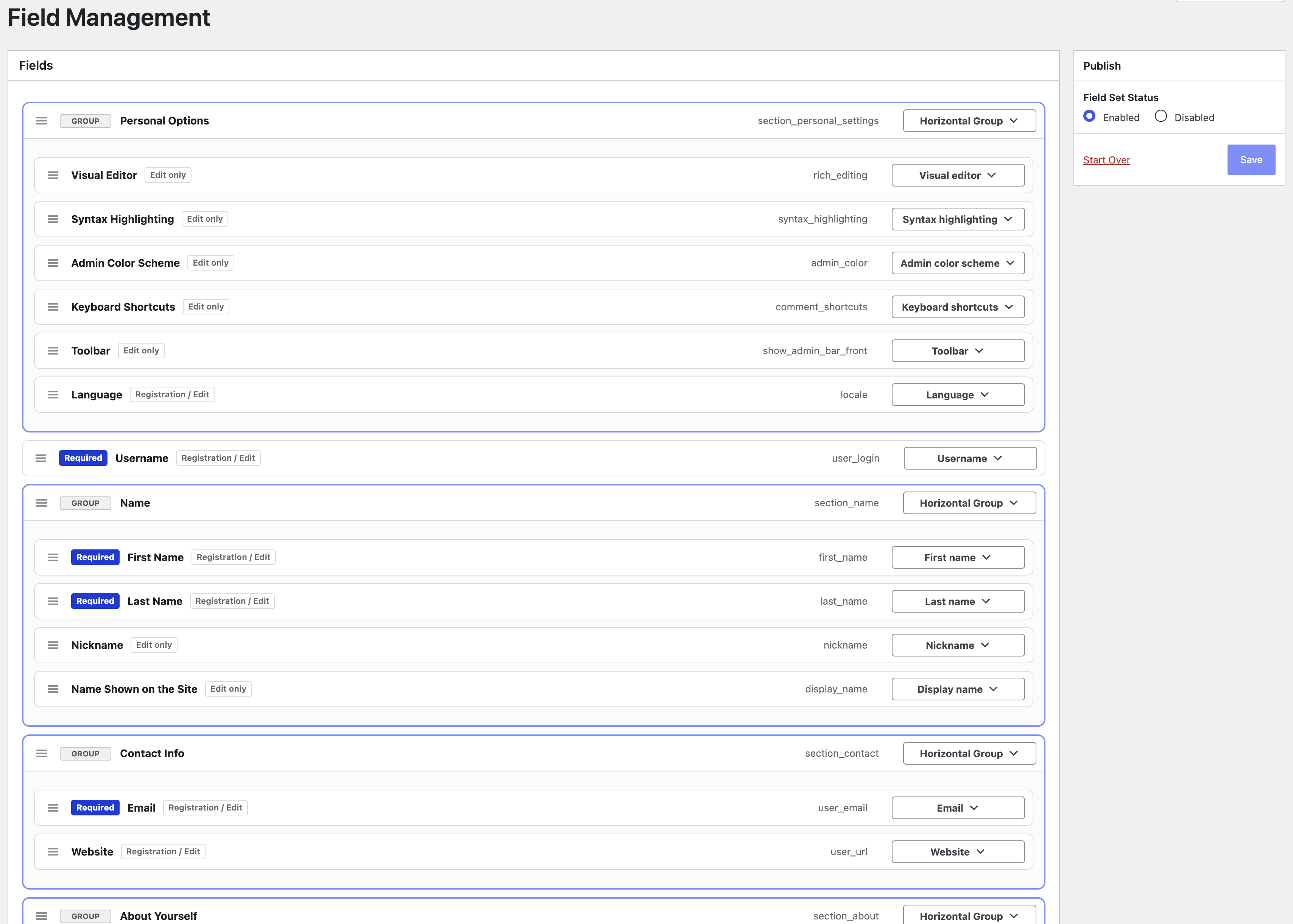This screenshot has height=924, width=1293.
Task: Grab the Last Name row drag handle
Action: (53, 601)
